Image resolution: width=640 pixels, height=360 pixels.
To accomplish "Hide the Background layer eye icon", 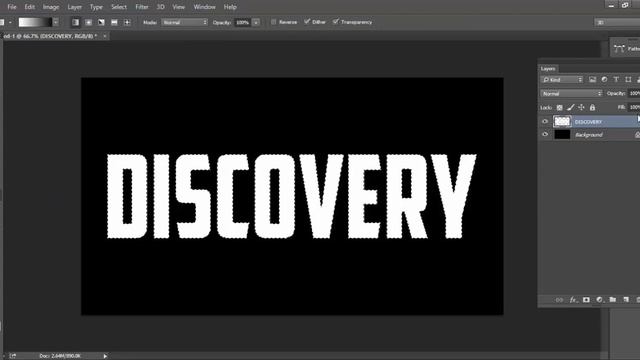I will click(545, 134).
